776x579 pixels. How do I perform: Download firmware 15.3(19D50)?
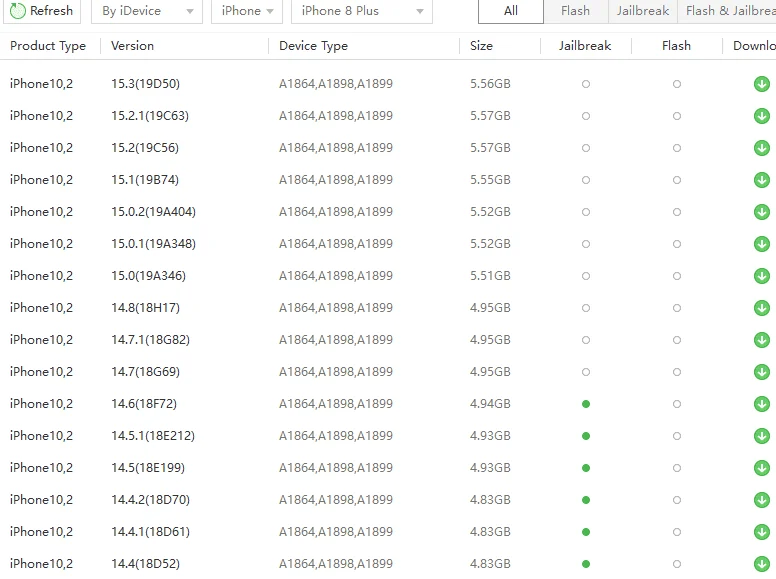(762, 84)
